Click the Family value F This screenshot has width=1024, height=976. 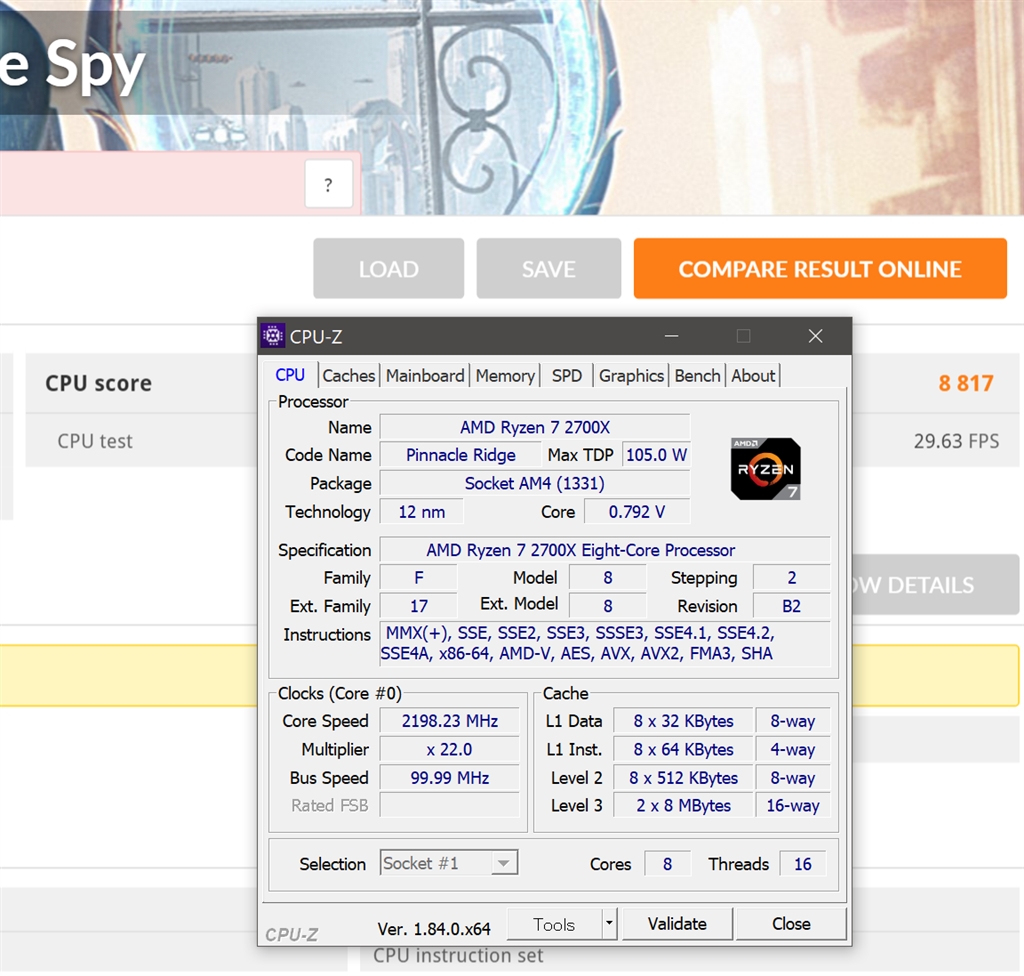point(419,577)
